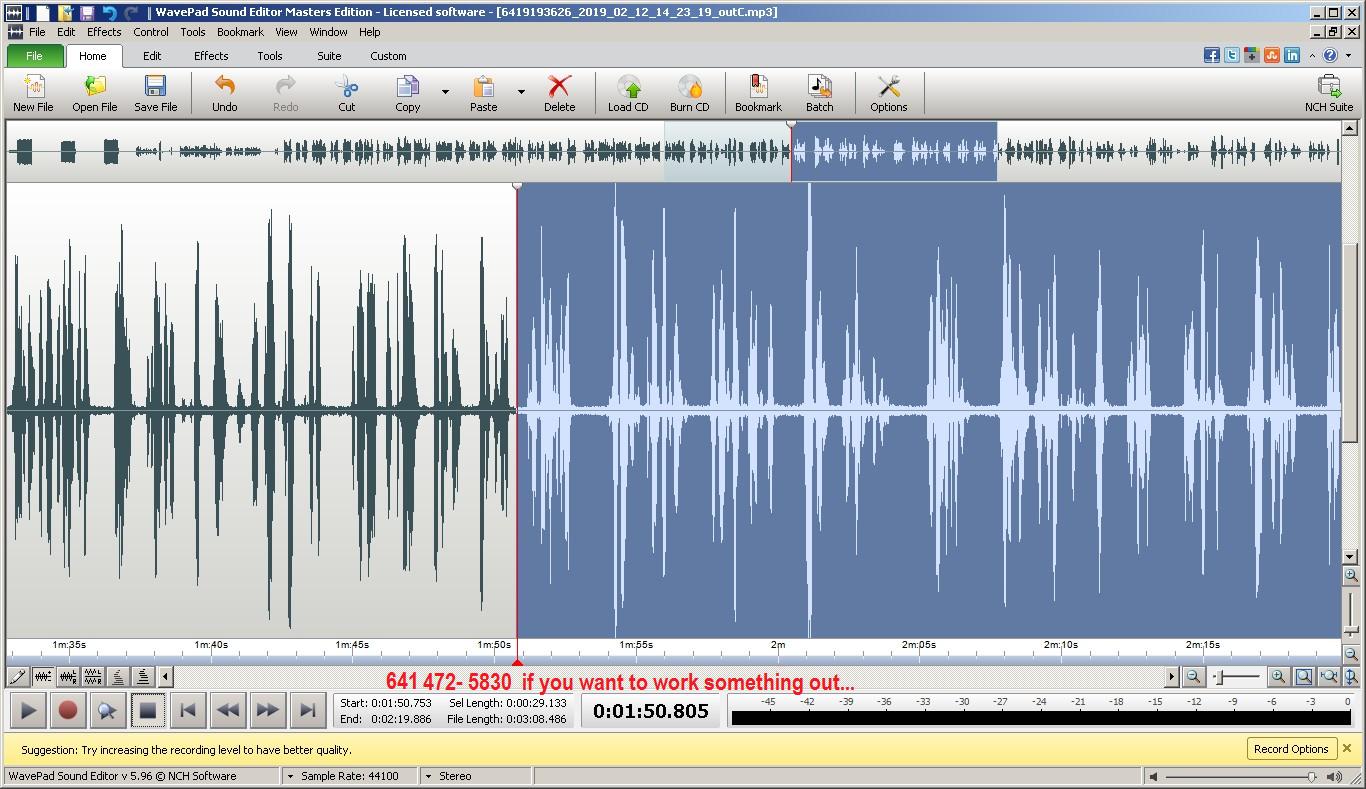Click the scroll-right arrow left of zoom controls
1366x789 pixels.
pyautogui.click(x=1171, y=677)
